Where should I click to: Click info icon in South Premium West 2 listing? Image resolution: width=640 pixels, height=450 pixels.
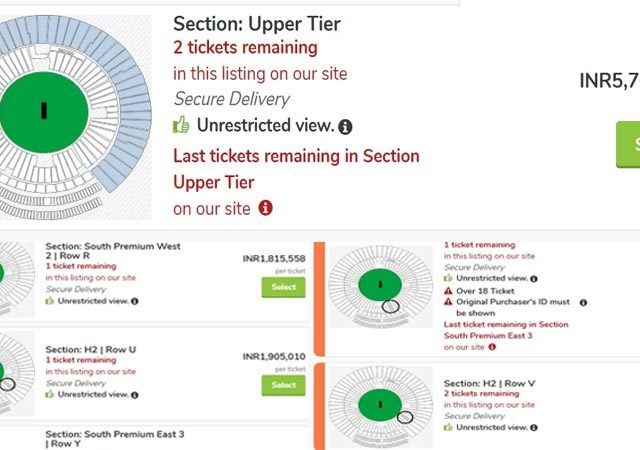(x=135, y=301)
